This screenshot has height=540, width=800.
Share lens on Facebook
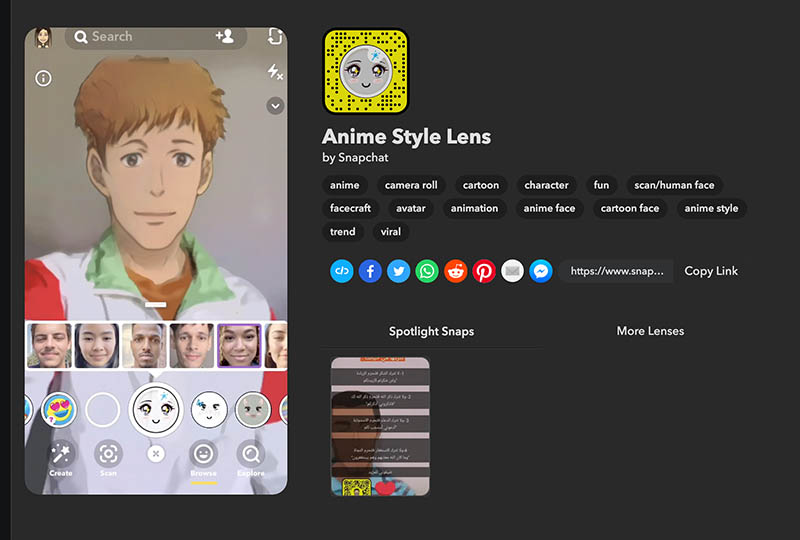(x=370, y=271)
